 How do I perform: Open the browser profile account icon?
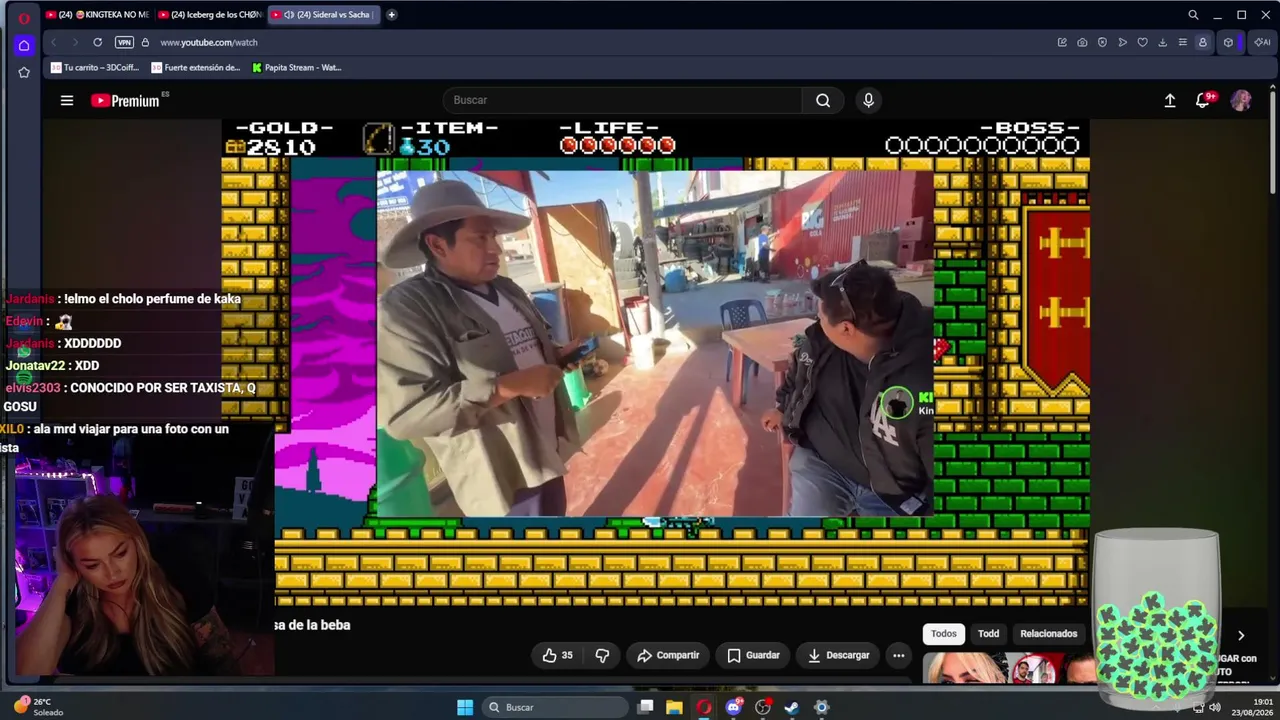[x=1202, y=42]
